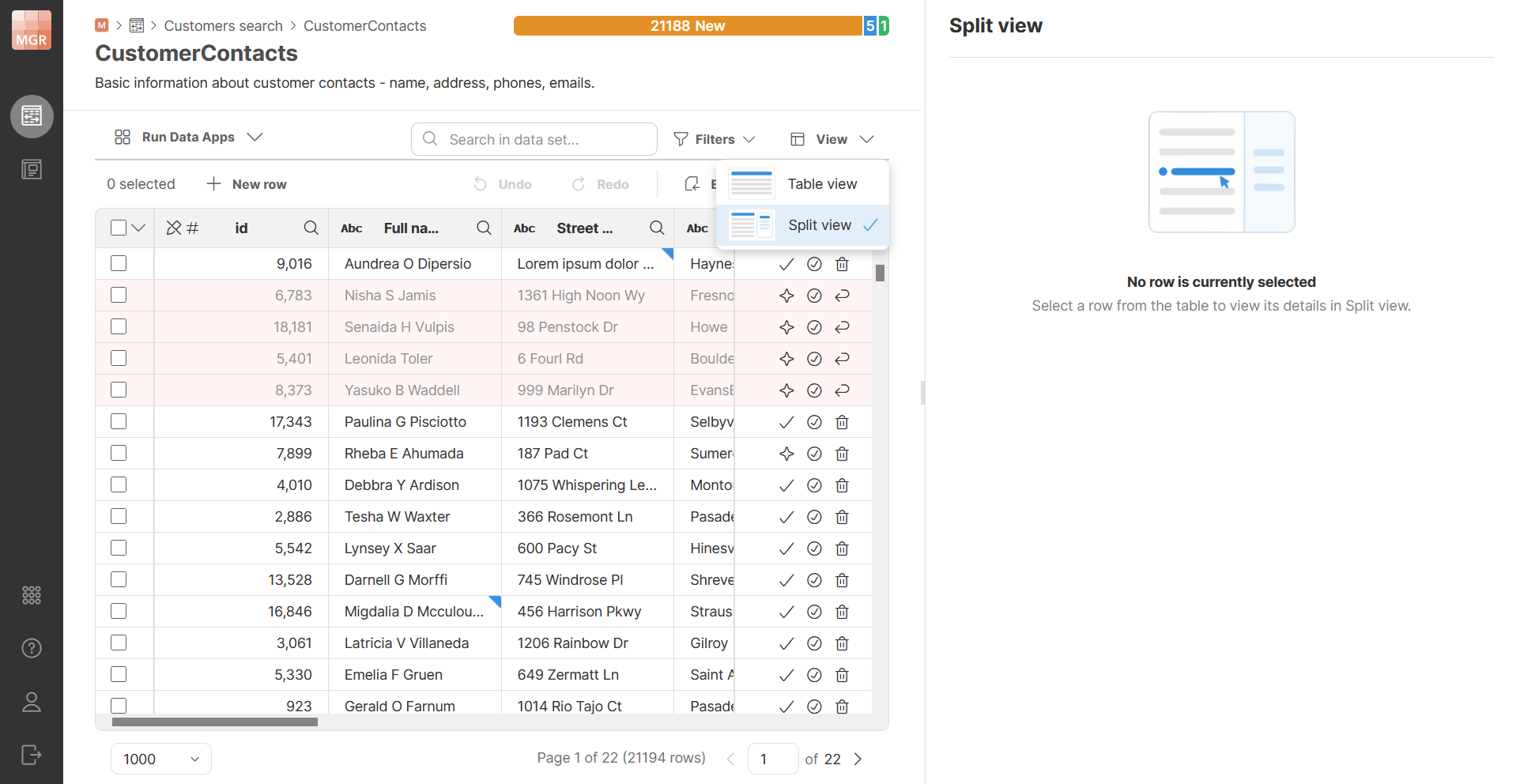Delete the Aundrea O Dipersio row
The width and height of the screenshot is (1516, 784).
pos(843,264)
